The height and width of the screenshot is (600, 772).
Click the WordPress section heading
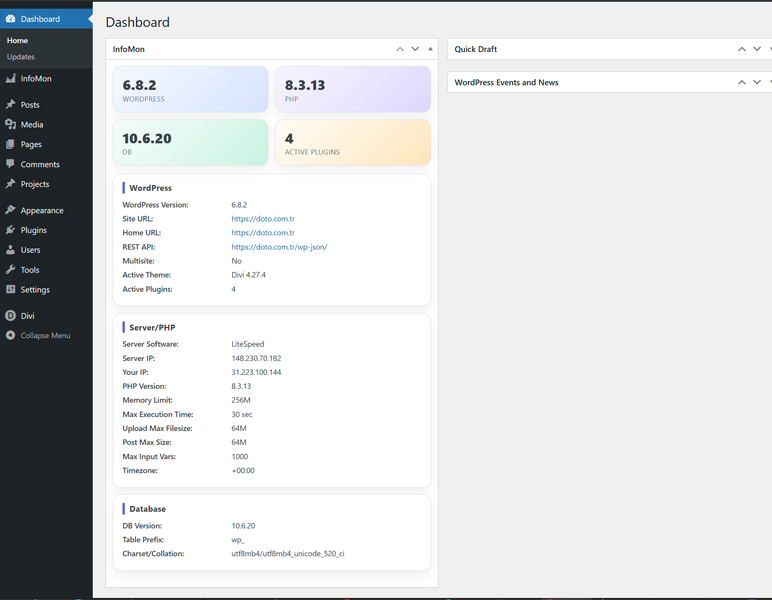pos(151,188)
